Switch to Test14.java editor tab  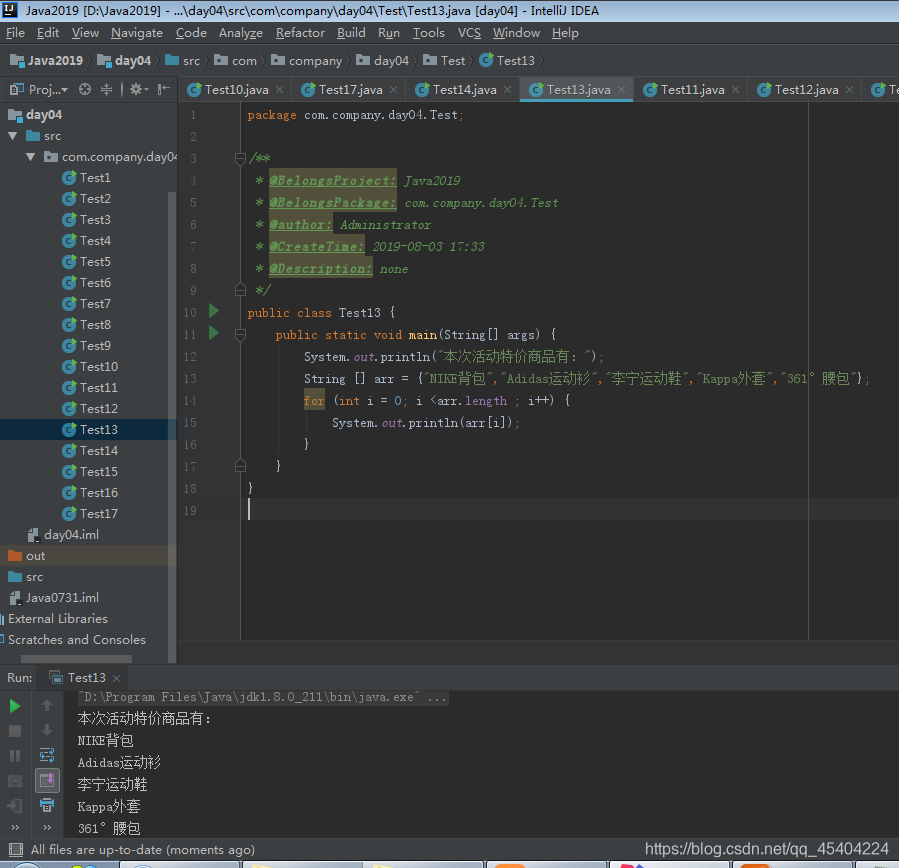464,89
